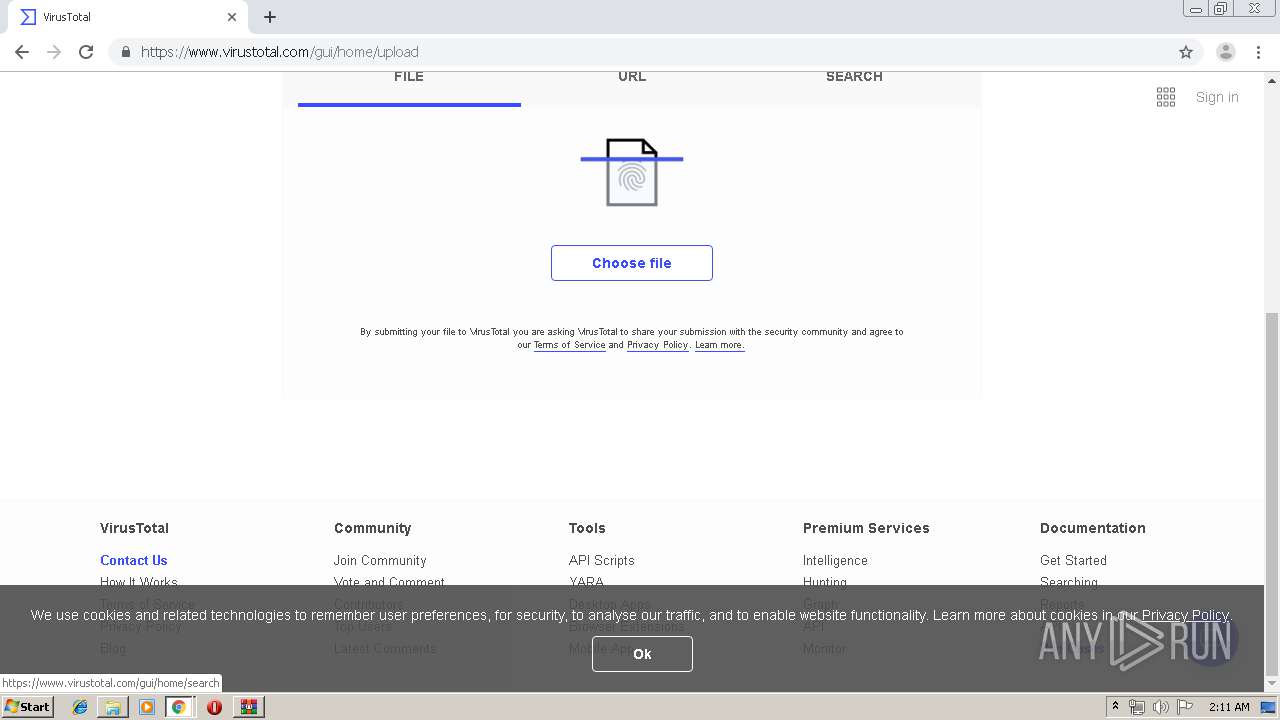
Task: Open Privacy Policy link under upload
Action: [657, 345]
